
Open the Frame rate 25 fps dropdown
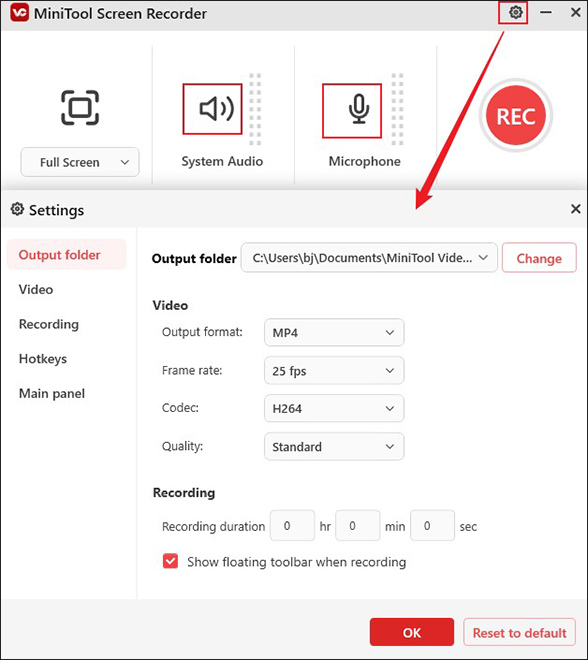334,370
